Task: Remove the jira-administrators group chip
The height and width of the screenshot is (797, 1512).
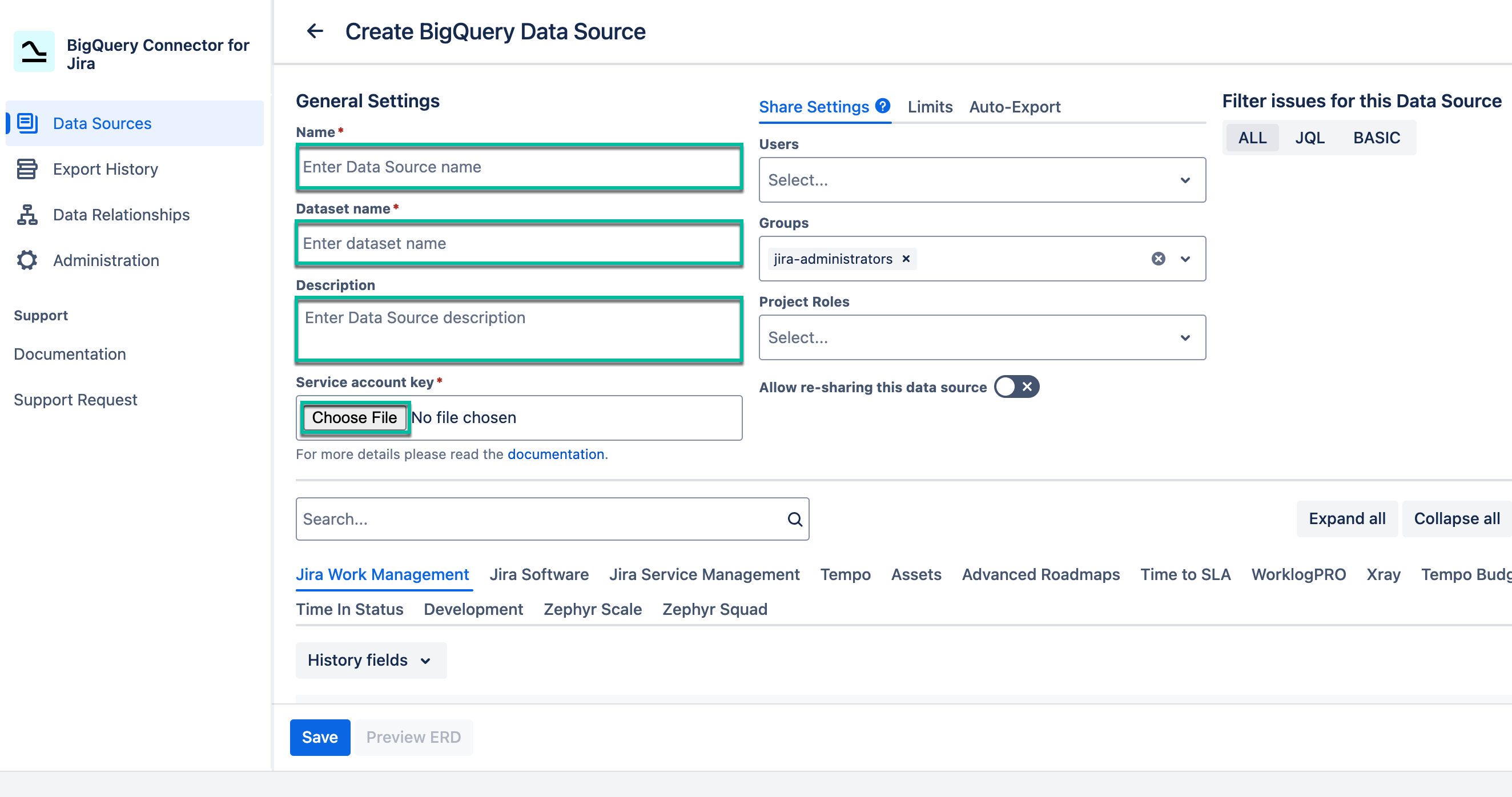Action: (906, 259)
